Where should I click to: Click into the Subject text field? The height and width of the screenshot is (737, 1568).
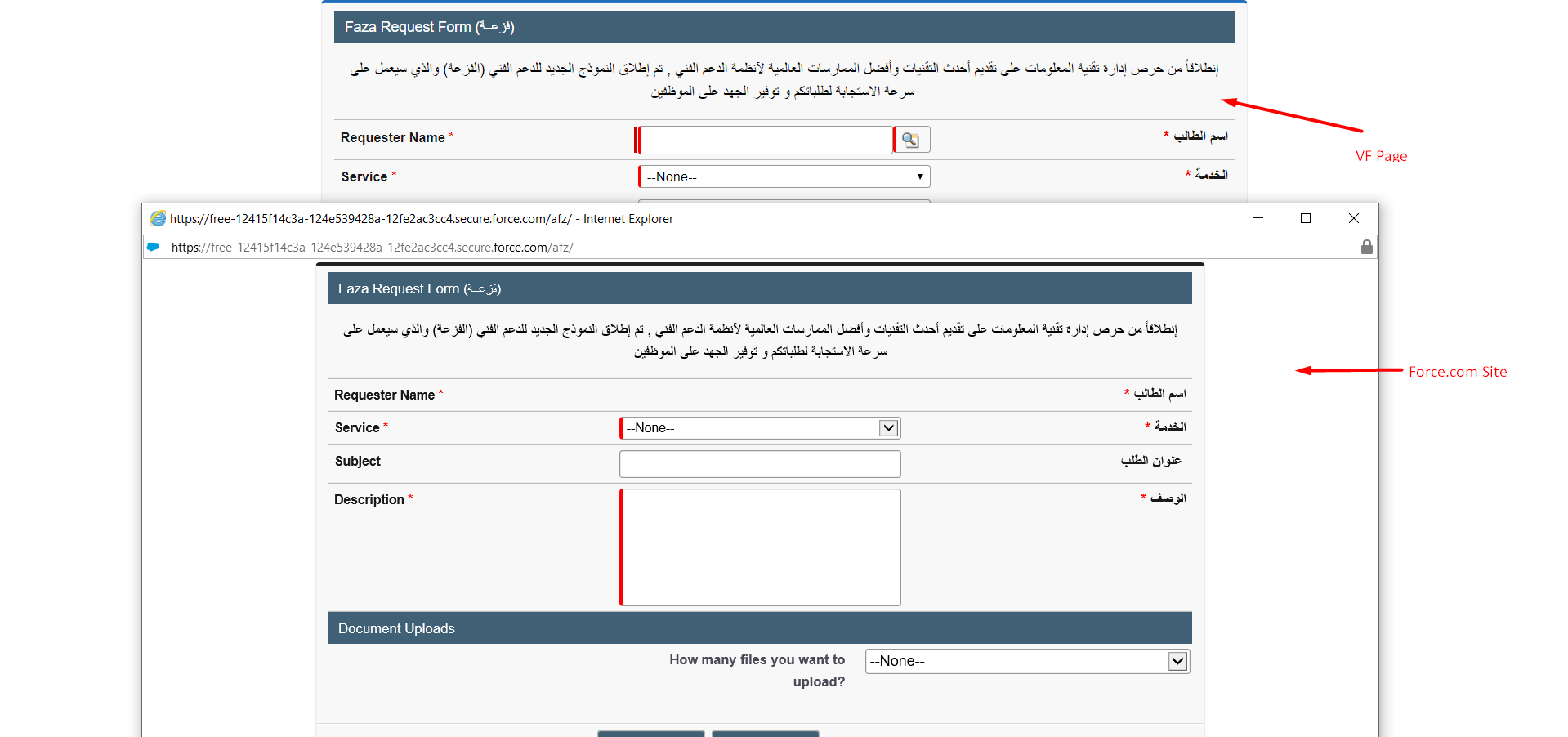tap(760, 464)
